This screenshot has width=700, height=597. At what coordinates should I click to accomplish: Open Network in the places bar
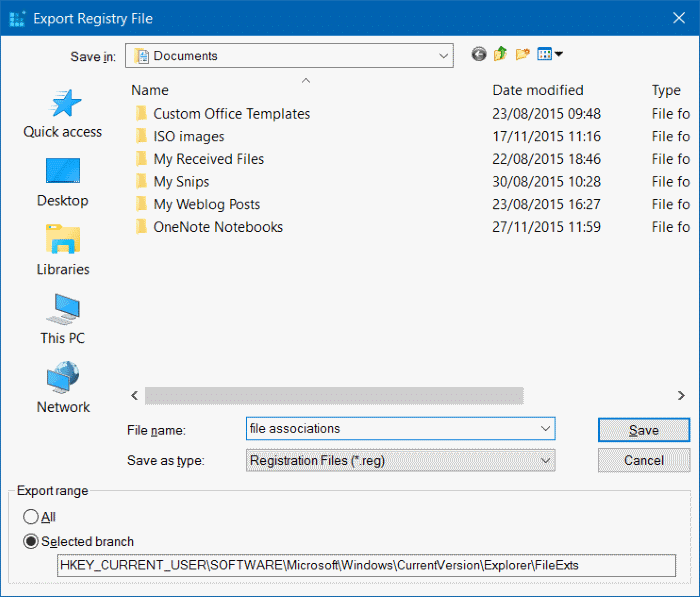pos(63,388)
